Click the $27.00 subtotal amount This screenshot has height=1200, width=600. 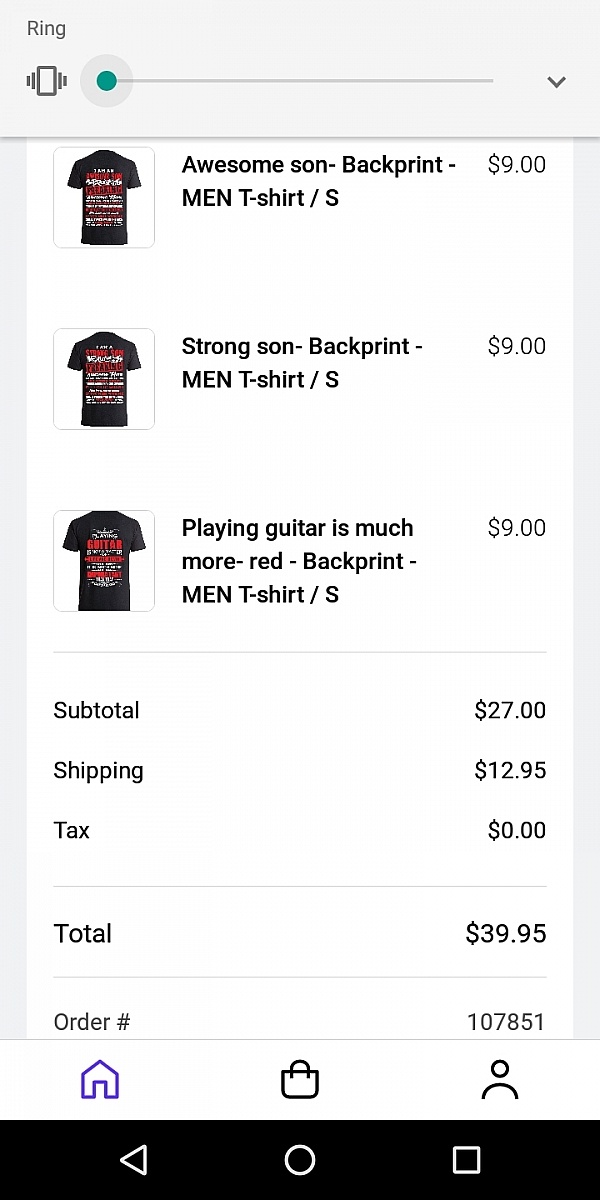coord(510,711)
